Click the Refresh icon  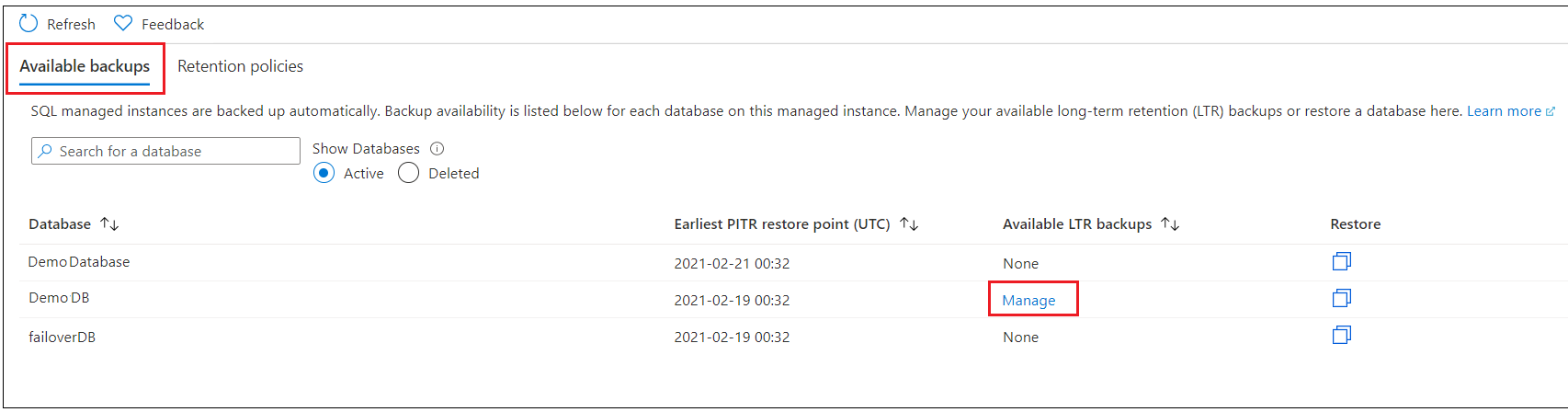pos(28,24)
